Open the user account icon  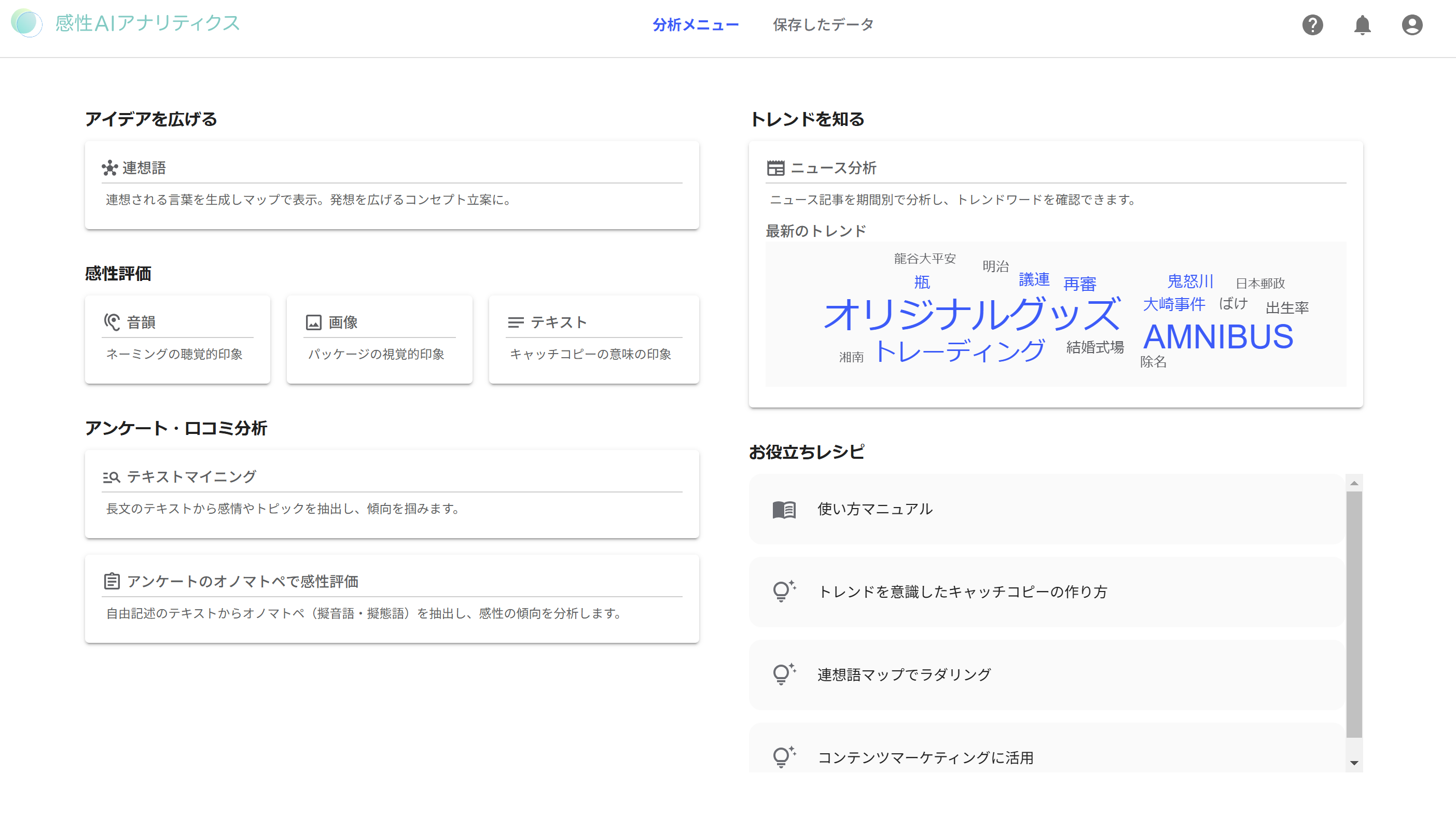1412,25
